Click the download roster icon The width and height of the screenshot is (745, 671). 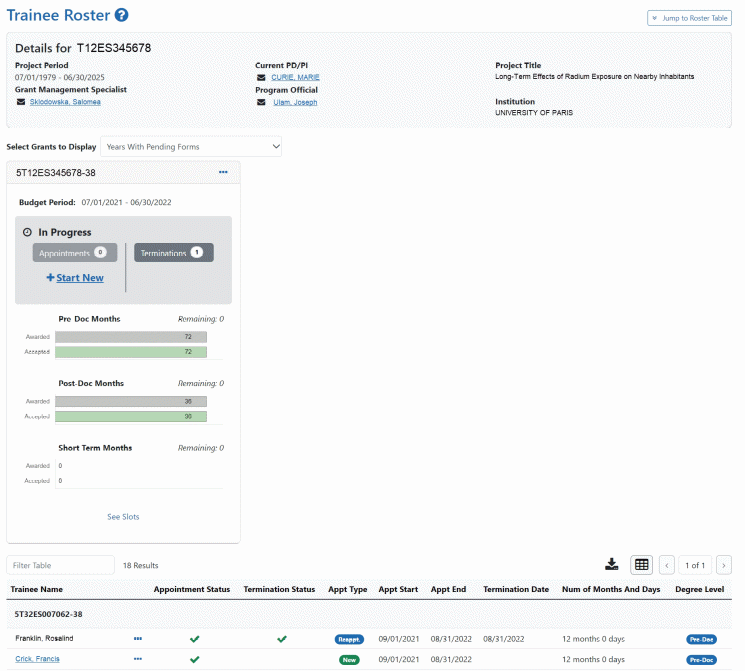tap(611, 565)
